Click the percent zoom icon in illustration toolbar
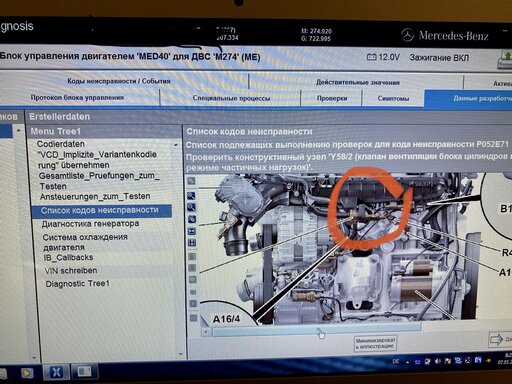 (192, 219)
